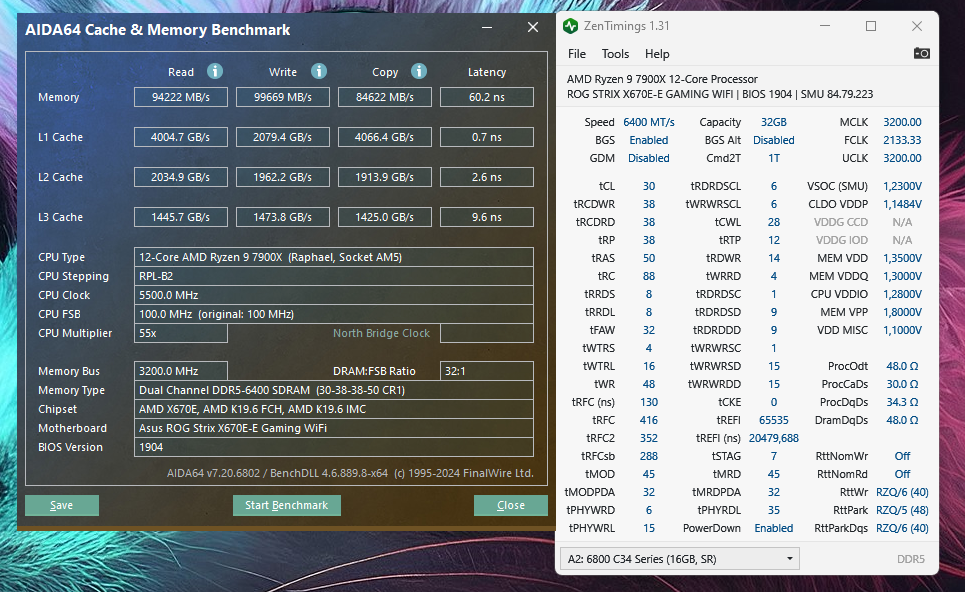Expand the A2: 6800 C34 Series module dropdown
This screenshot has width=965, height=592.
point(679,559)
